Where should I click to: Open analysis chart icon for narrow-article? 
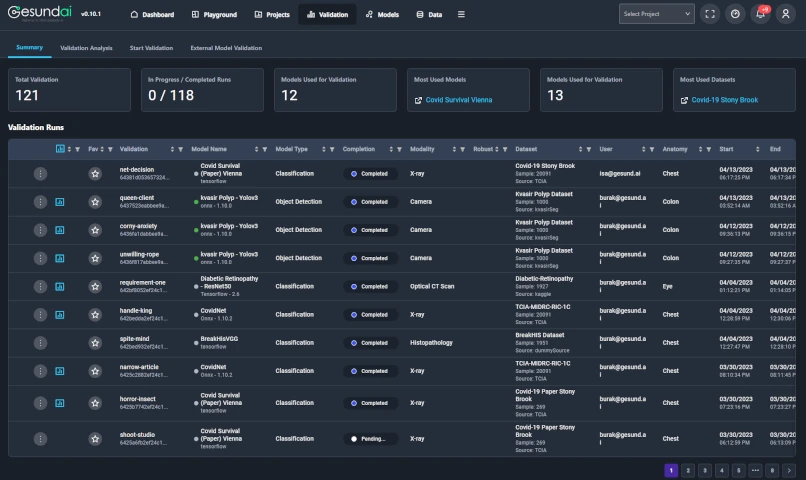(60, 371)
